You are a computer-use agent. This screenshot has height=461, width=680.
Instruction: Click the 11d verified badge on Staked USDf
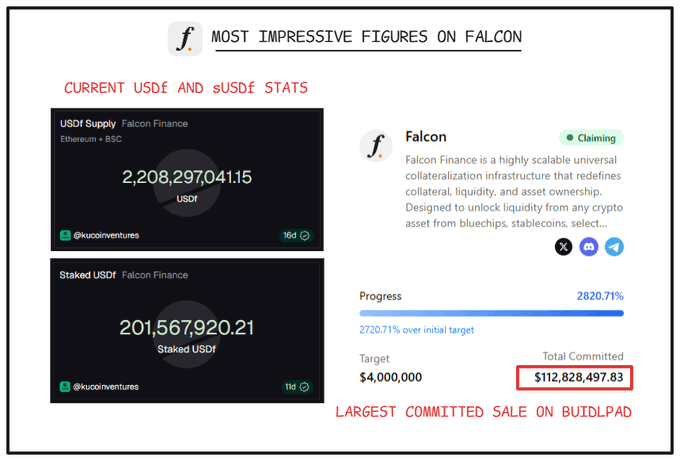pos(295,386)
